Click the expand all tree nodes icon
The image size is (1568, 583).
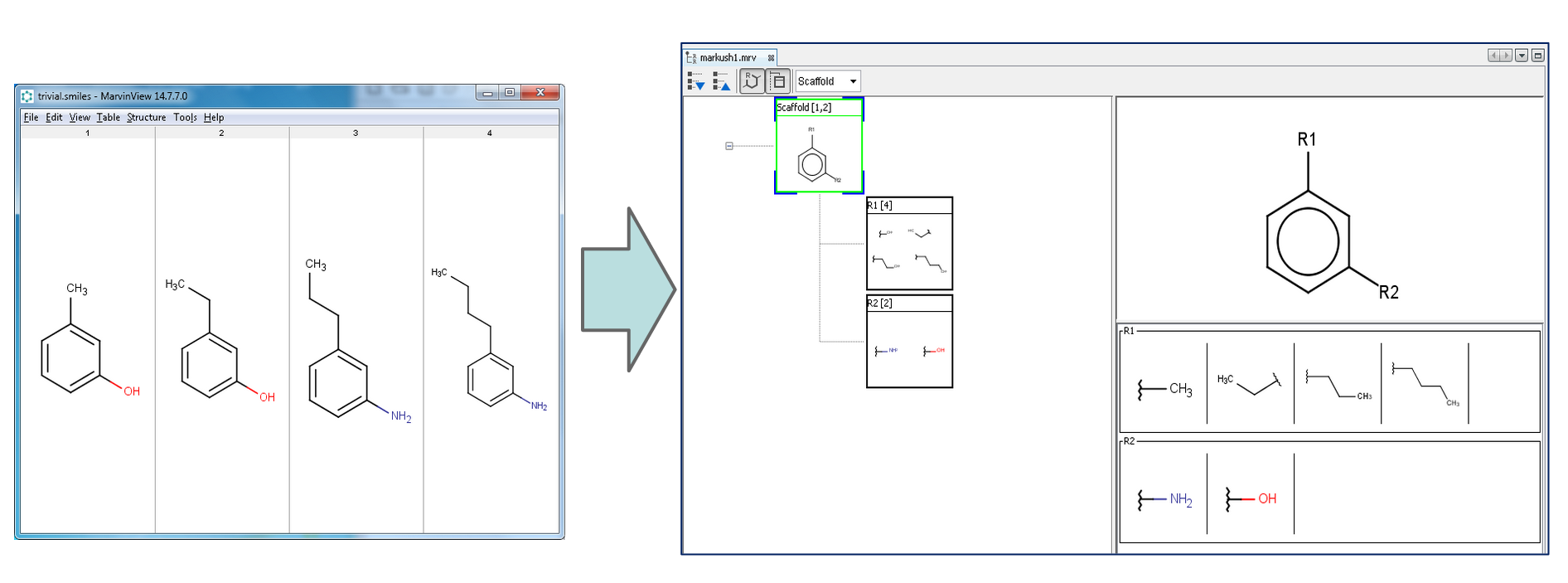[x=695, y=80]
